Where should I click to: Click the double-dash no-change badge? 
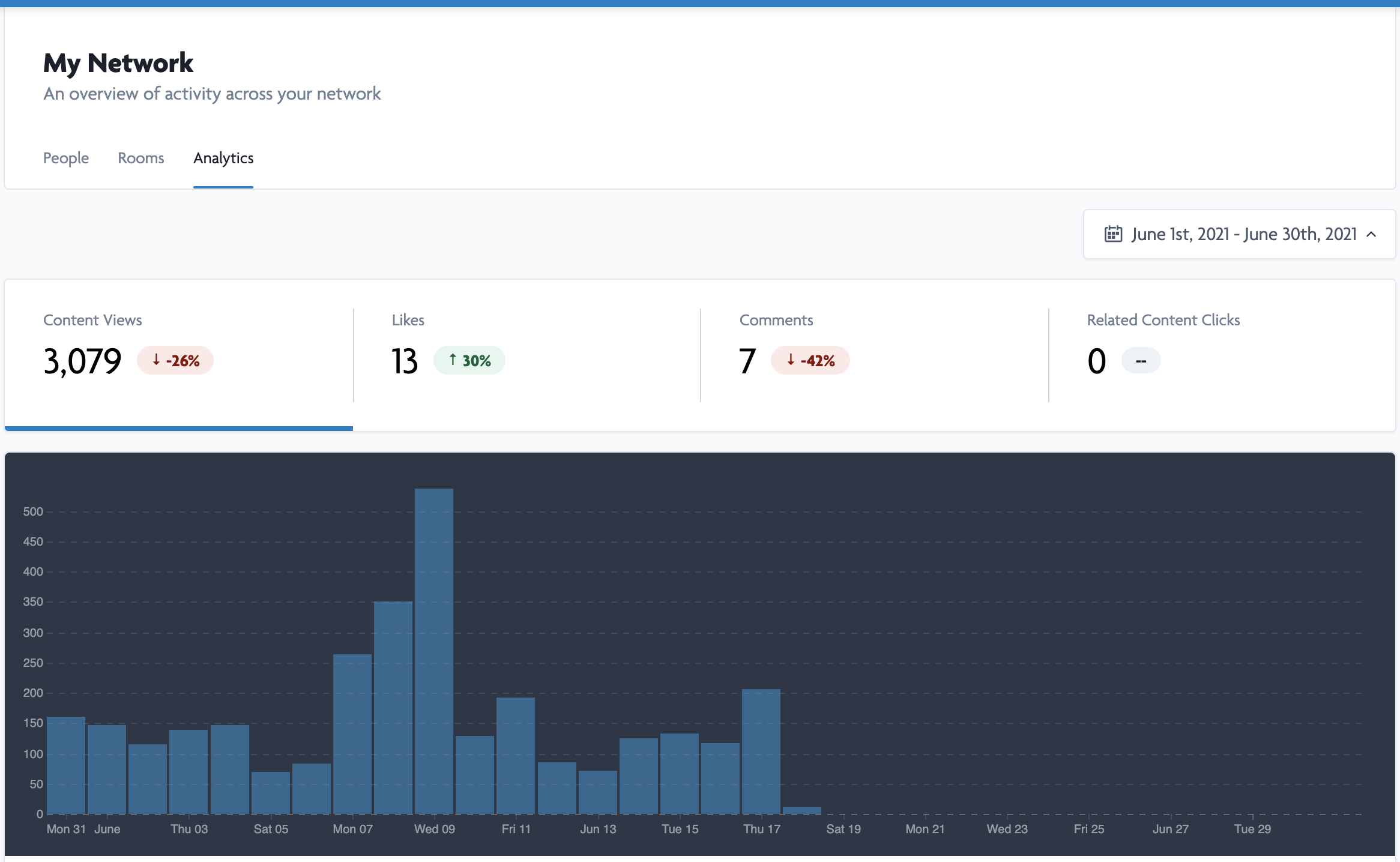[x=1141, y=361]
